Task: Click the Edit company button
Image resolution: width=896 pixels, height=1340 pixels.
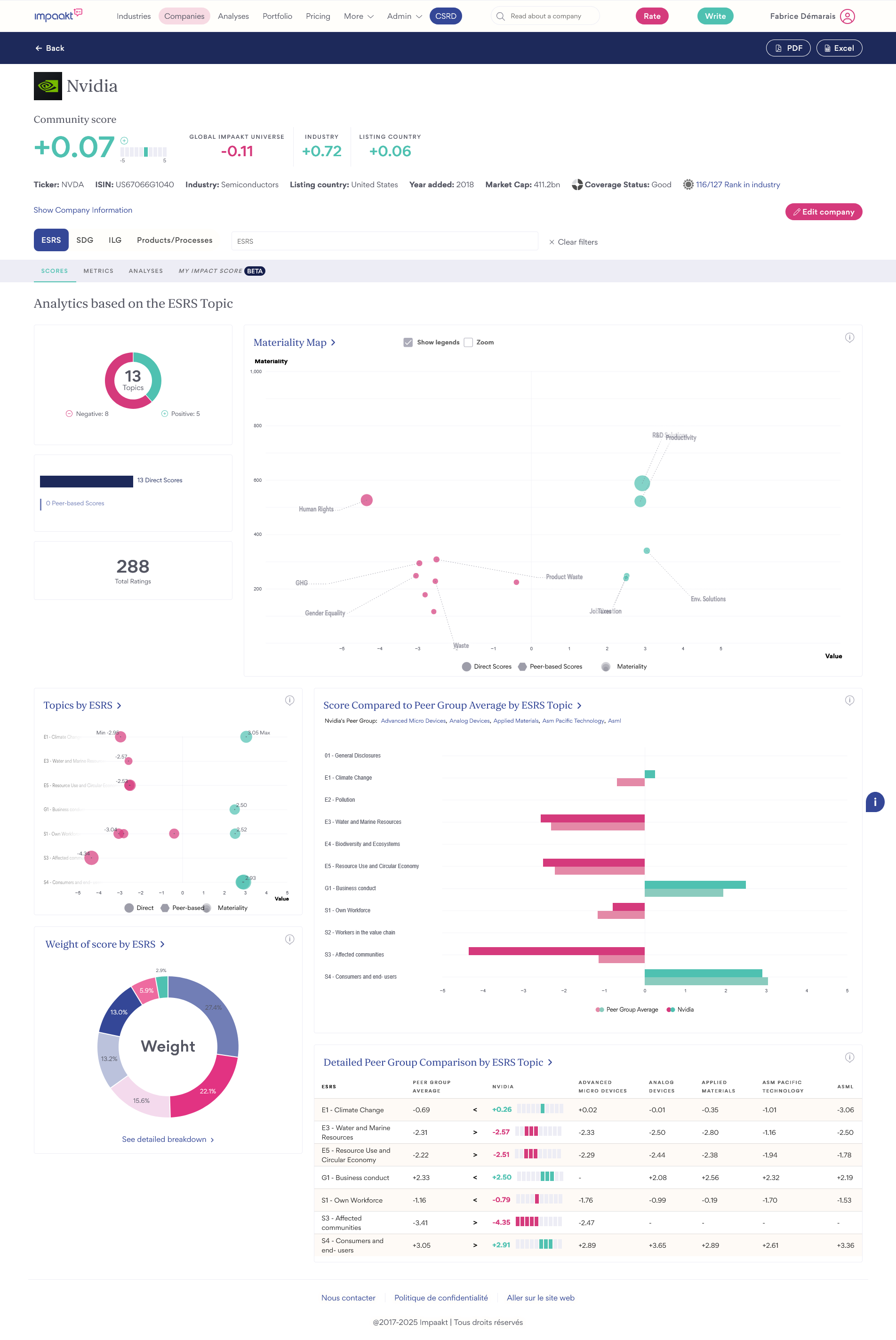Action: (823, 212)
